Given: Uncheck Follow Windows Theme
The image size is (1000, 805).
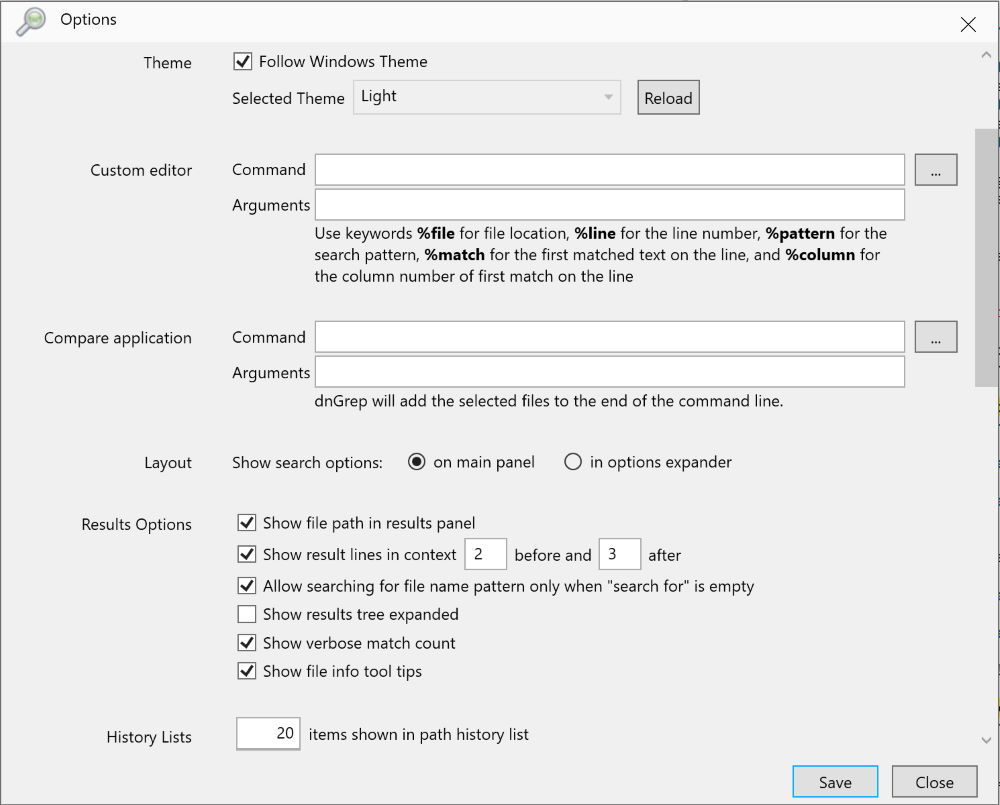Looking at the screenshot, I should click(242, 61).
